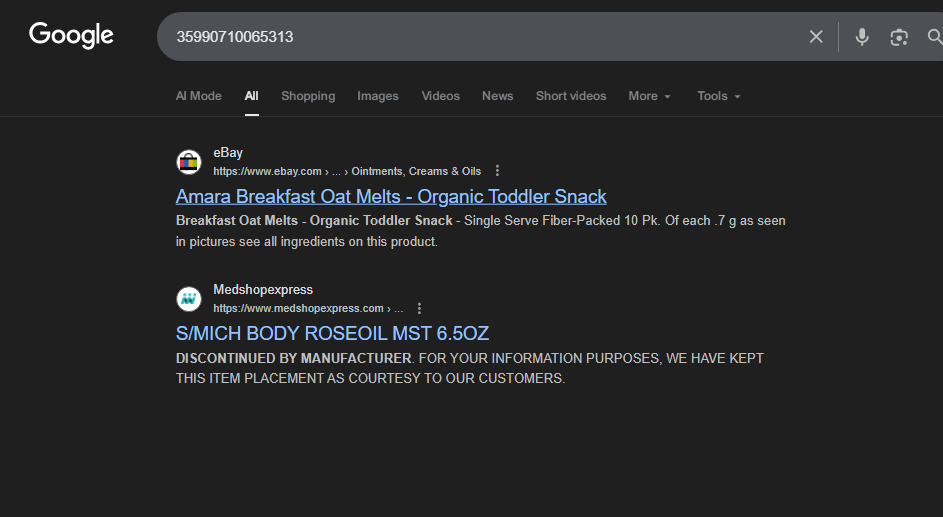The image size is (943, 517).
Task: Open Google Lens image search
Action: pyautogui.click(x=899, y=37)
